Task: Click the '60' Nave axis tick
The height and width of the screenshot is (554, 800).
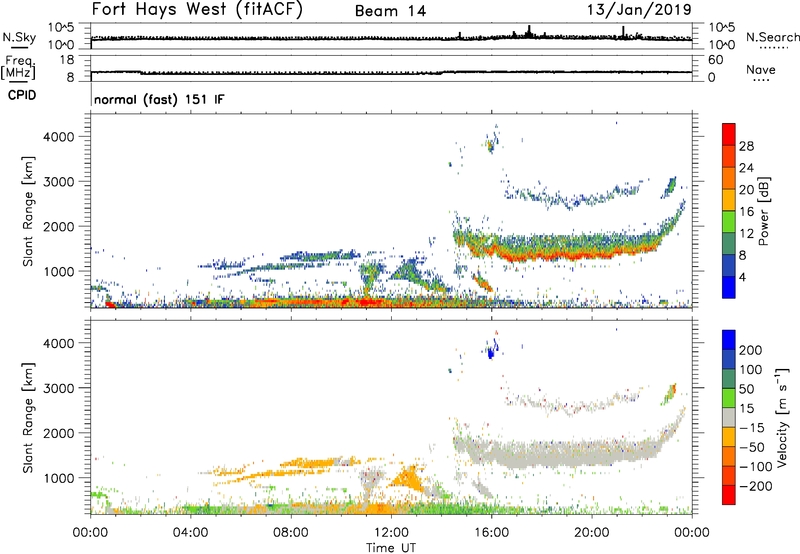Action: click(x=715, y=60)
